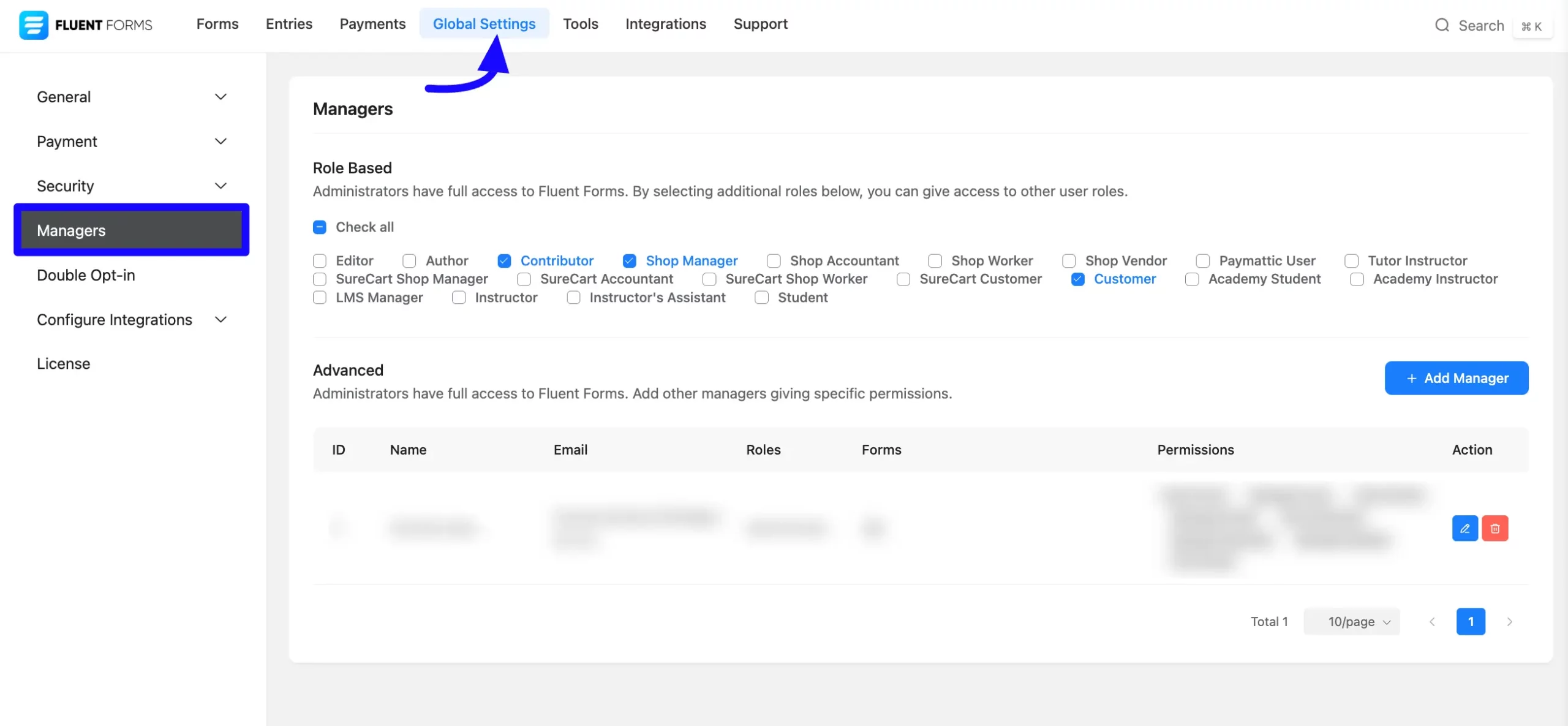Switch to the Integrations tab
Viewport: 1568px width, 726px height.
(x=666, y=24)
